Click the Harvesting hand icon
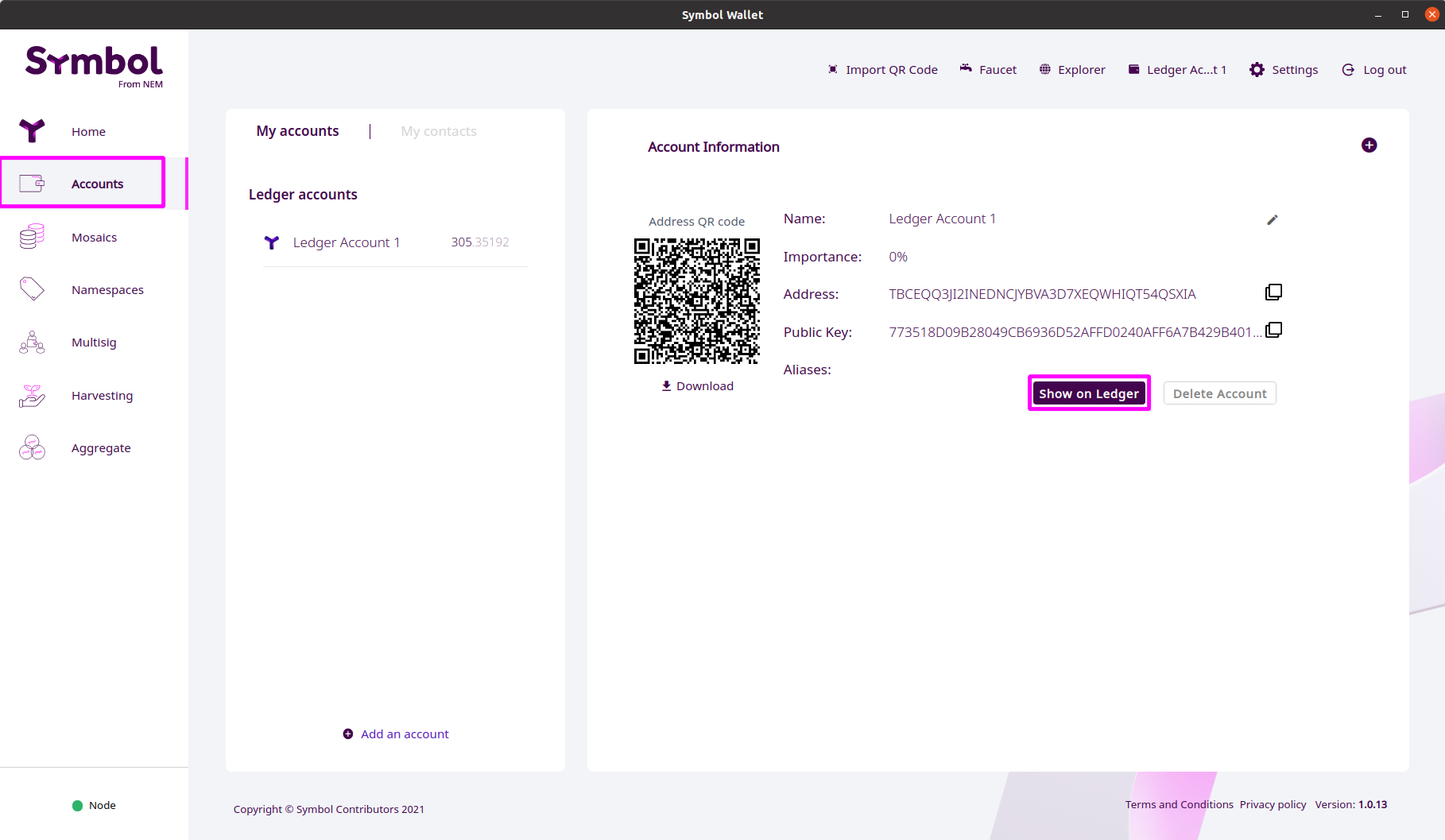Viewport: 1445px width, 840px height. (32, 395)
